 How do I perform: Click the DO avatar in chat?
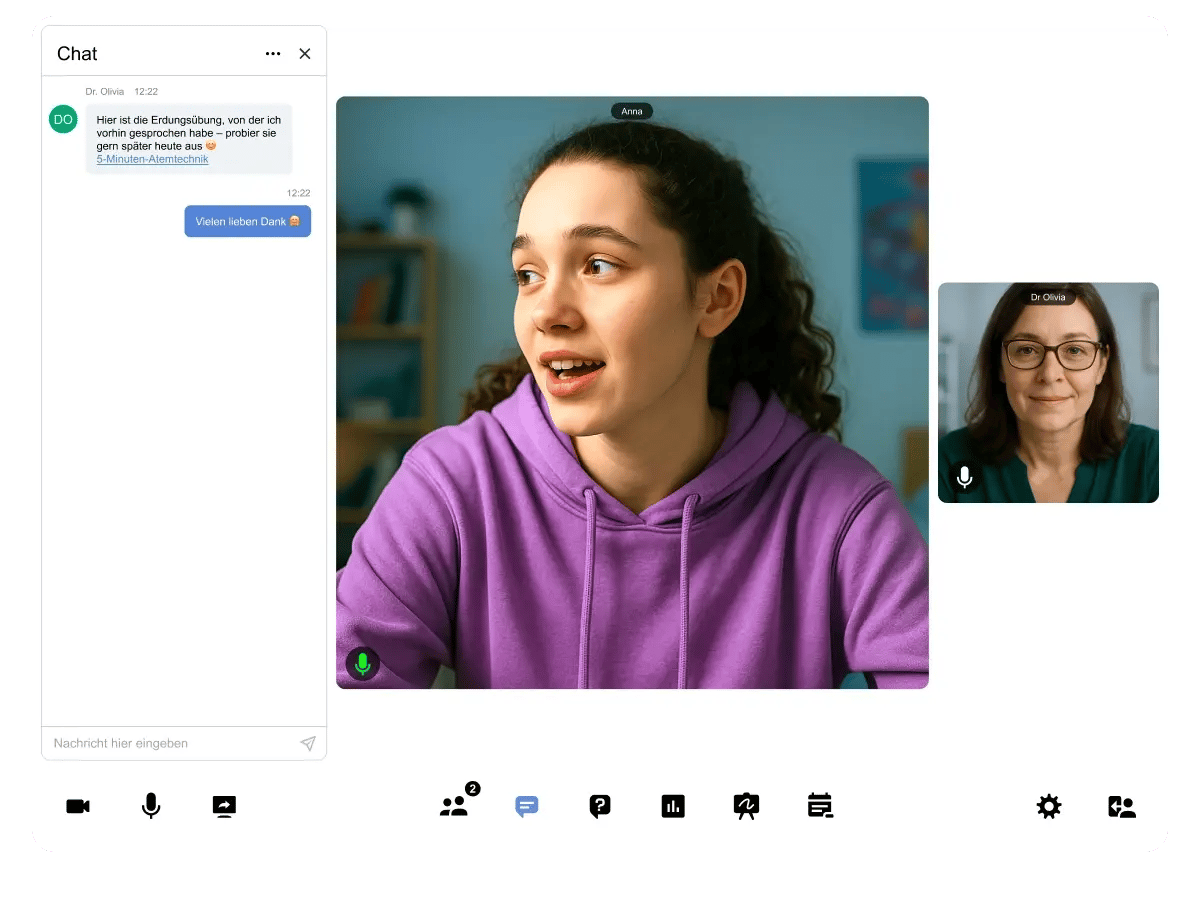(63, 119)
